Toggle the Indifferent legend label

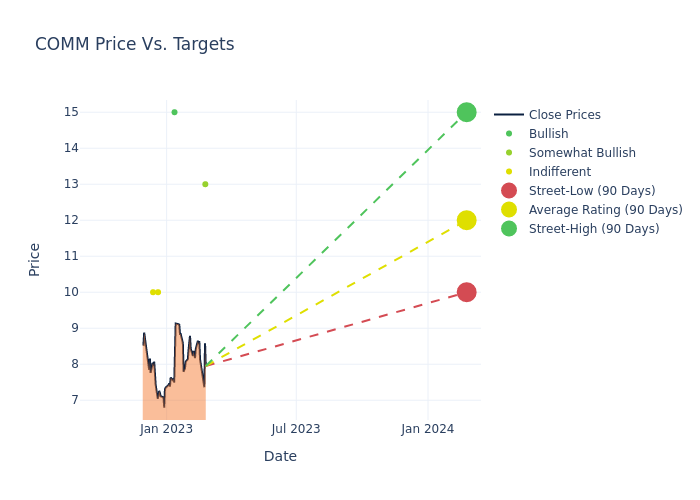click(x=559, y=172)
